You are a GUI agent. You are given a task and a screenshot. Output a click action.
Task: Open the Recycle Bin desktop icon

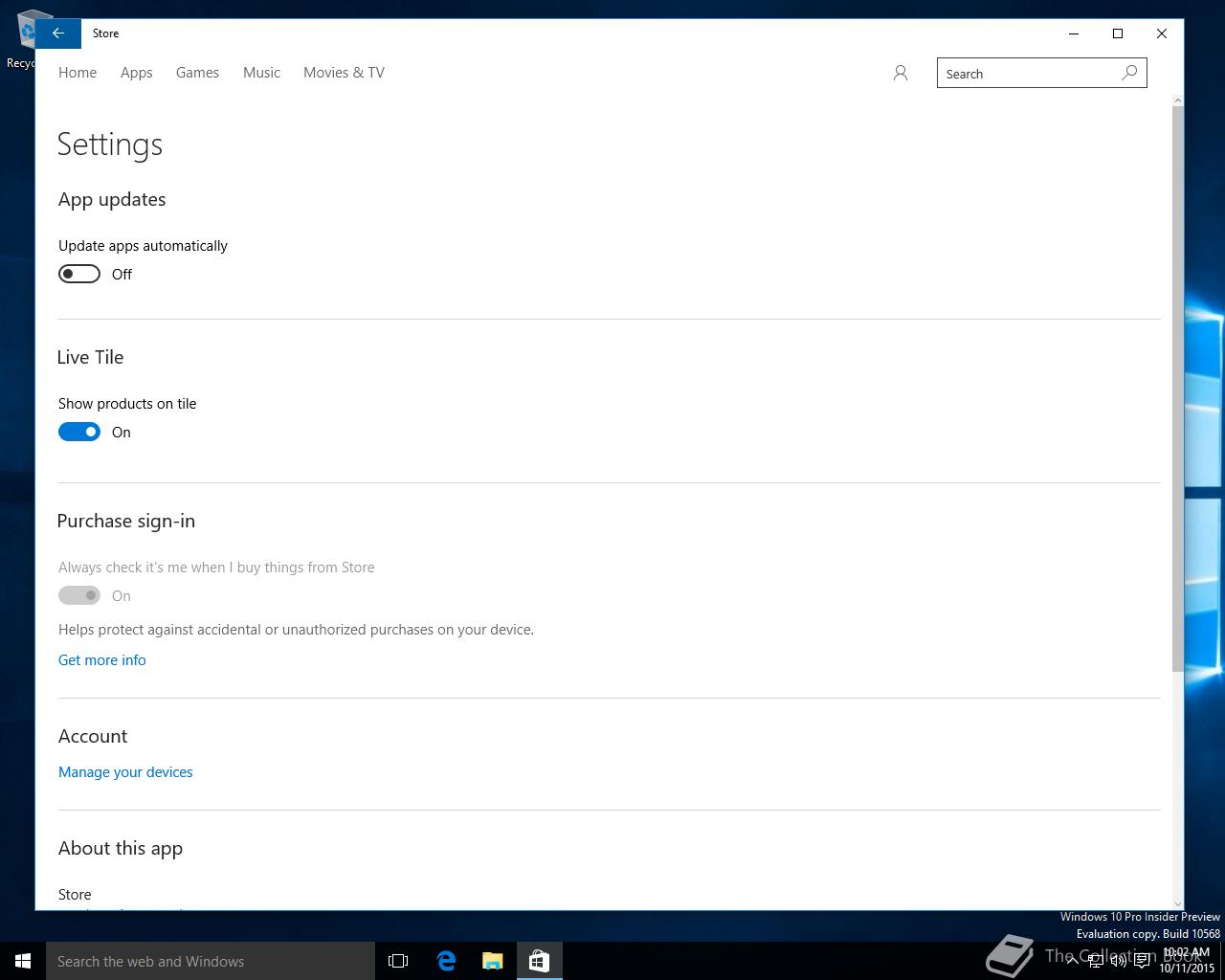click(x=19, y=38)
